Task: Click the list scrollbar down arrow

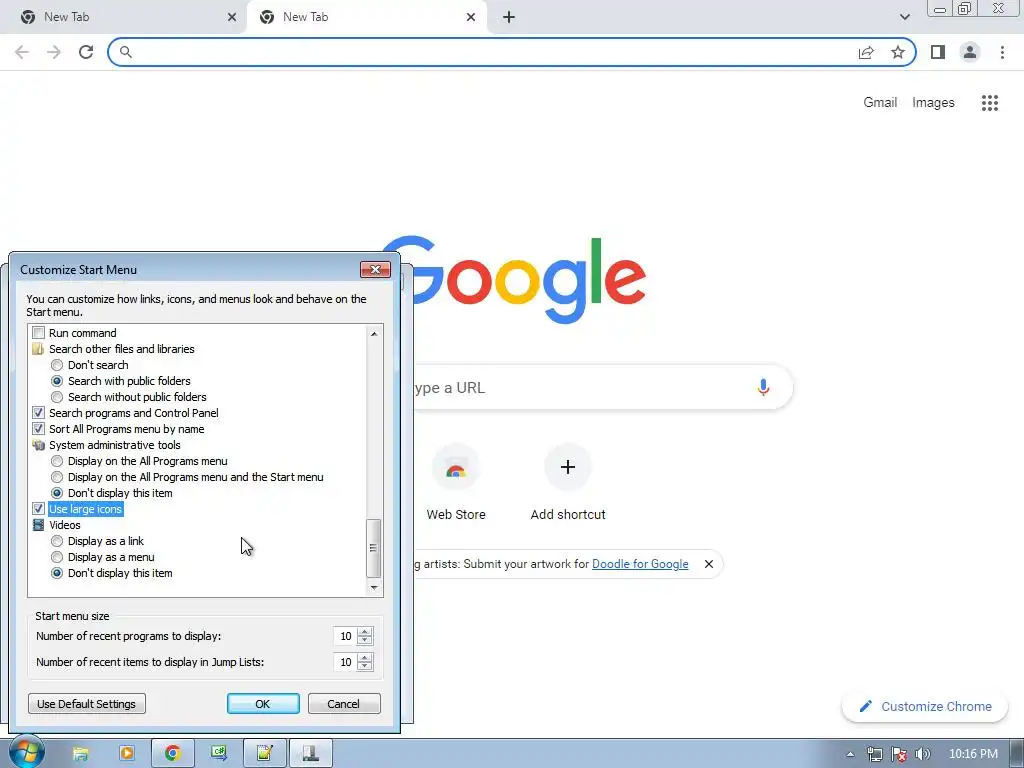Action: click(374, 587)
